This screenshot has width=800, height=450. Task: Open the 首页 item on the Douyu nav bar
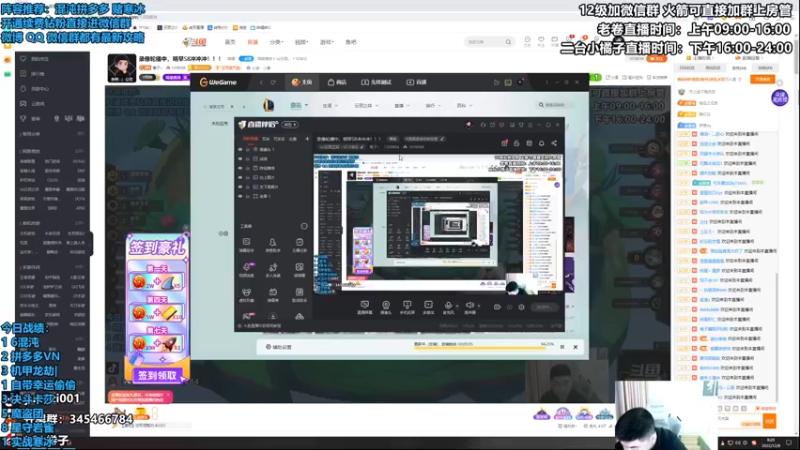point(231,42)
